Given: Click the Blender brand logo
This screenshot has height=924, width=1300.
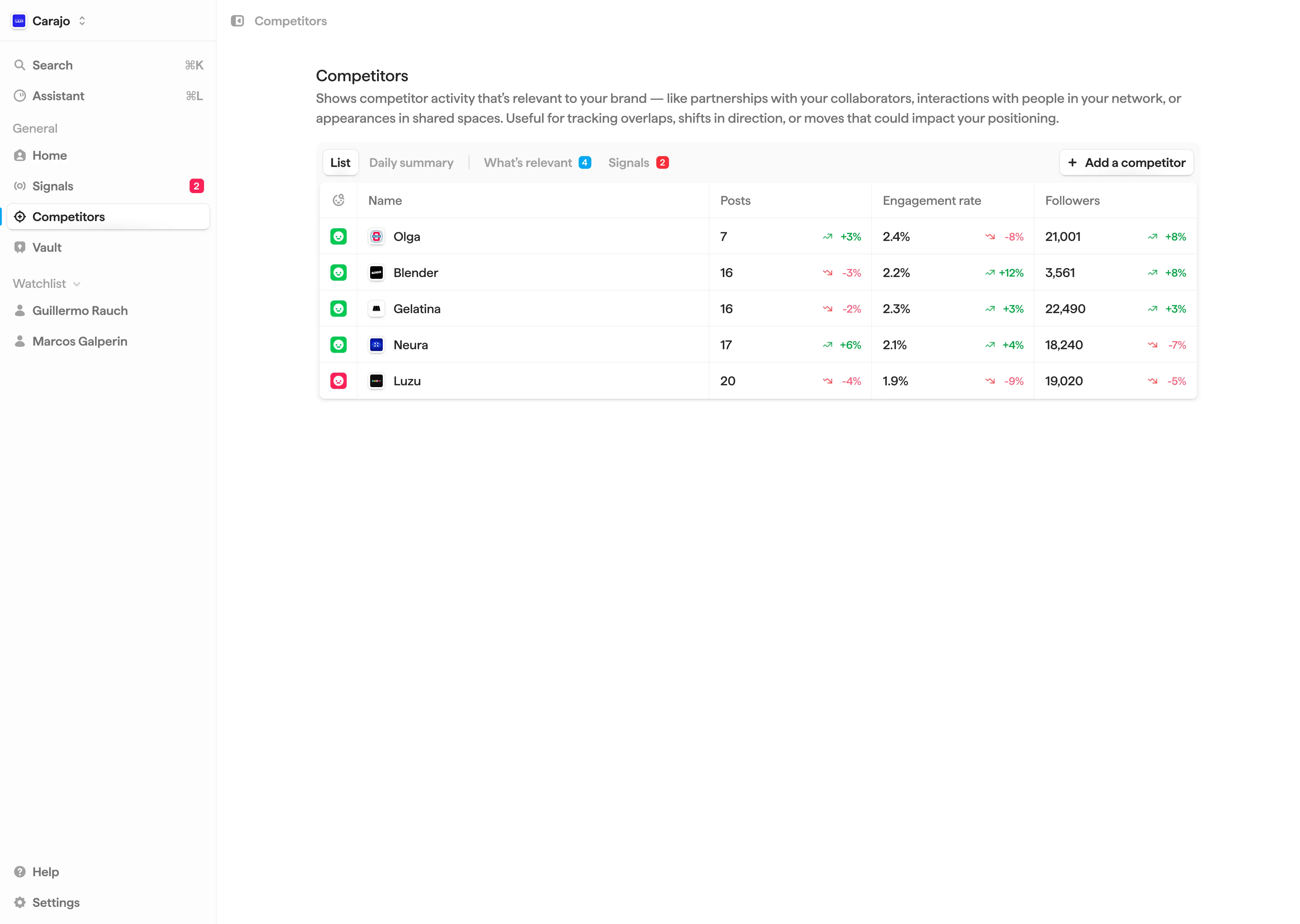Looking at the screenshot, I should [376, 273].
